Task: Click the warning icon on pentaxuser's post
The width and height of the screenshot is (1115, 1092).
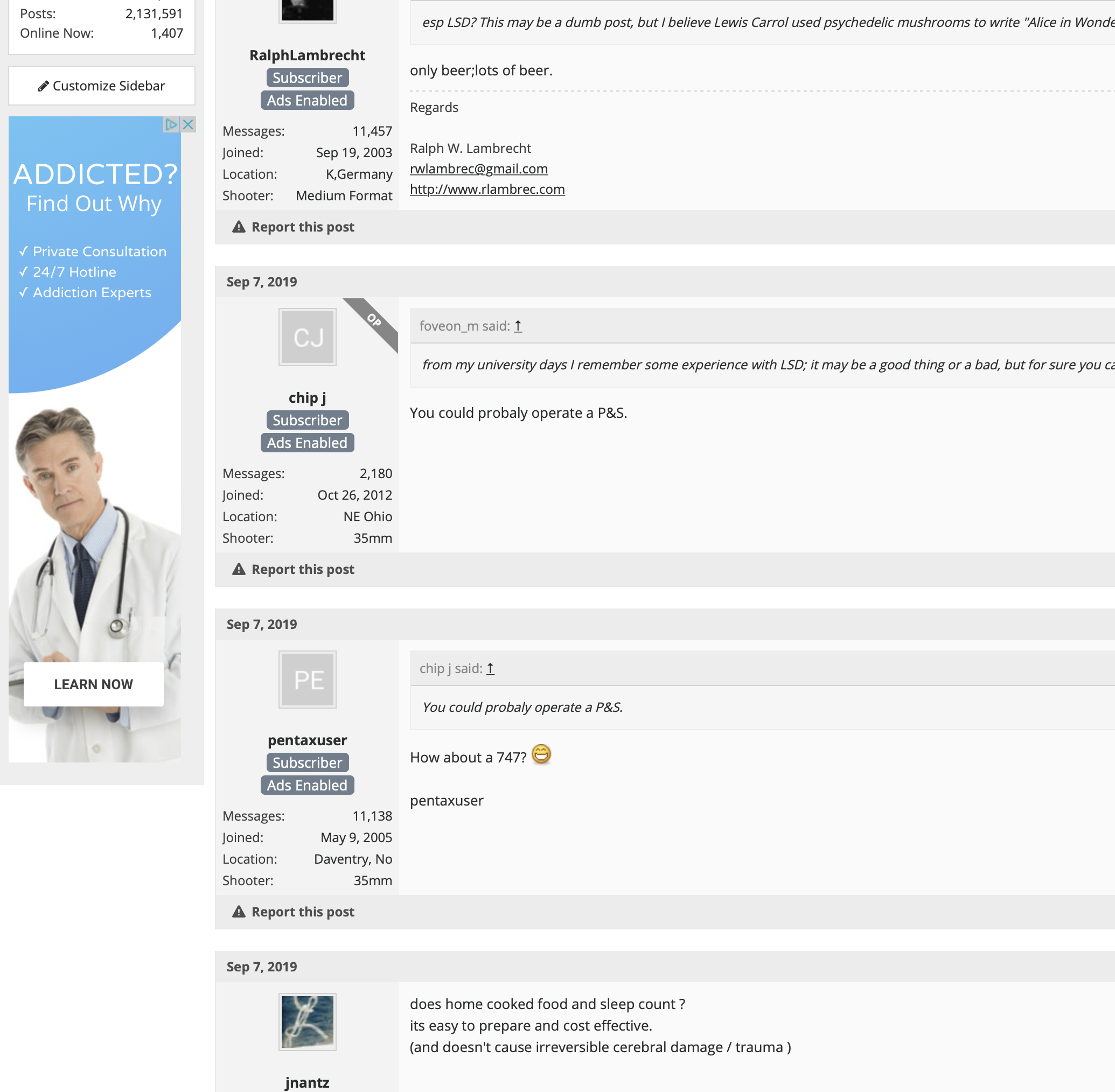Action: tap(239, 911)
